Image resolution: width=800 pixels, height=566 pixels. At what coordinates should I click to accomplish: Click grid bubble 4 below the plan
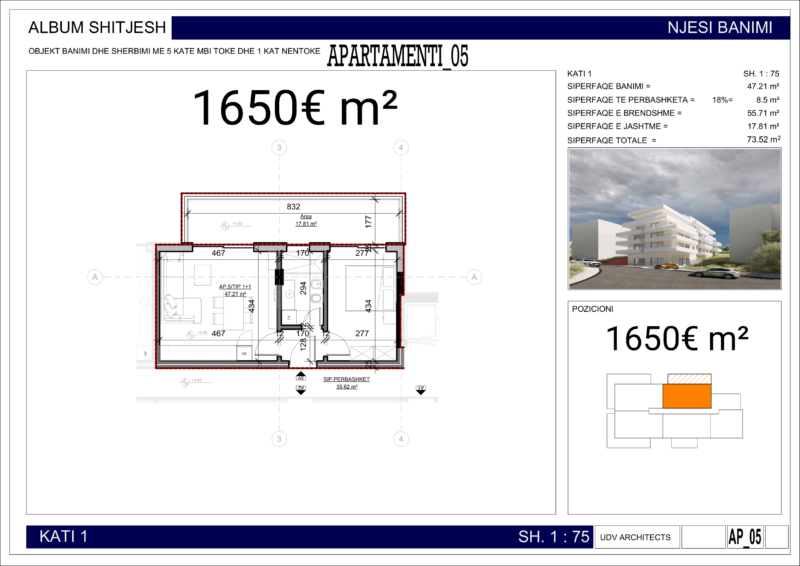click(401, 439)
